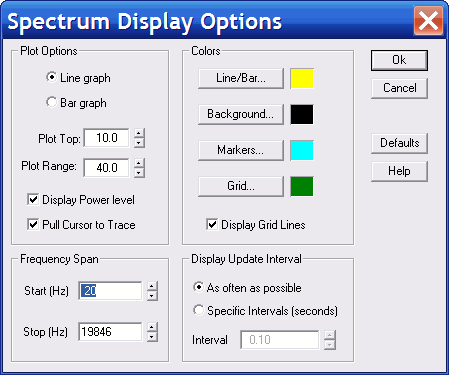Increase Plot Range with up arrow
449x375 pixels.
(139, 163)
